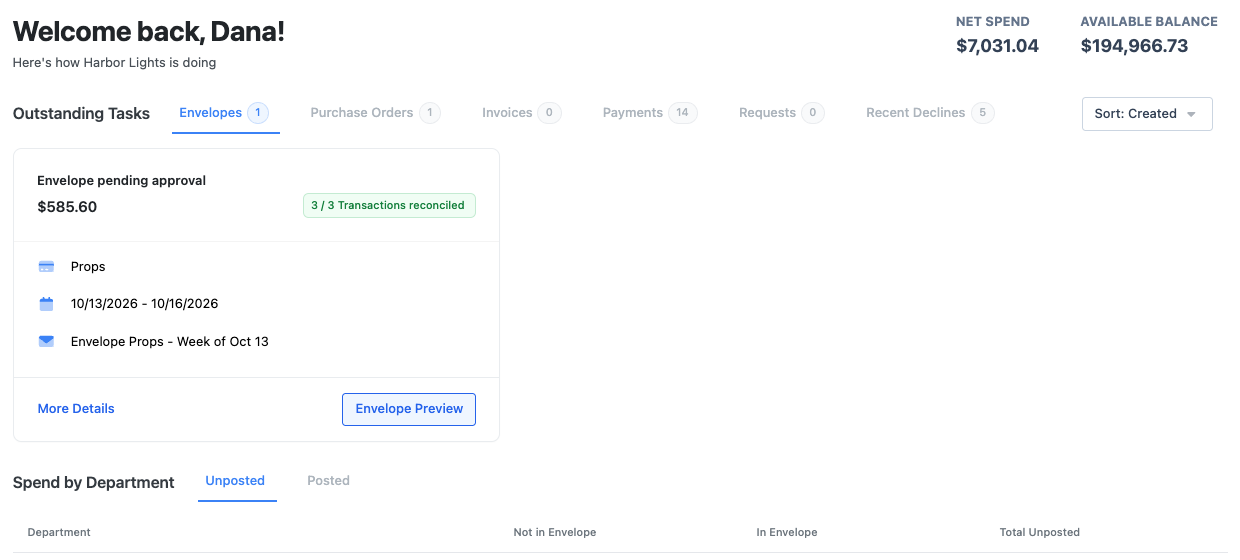Click the Available Balance value $194,966.73
The width and height of the screenshot is (1240, 560).
point(1134,46)
